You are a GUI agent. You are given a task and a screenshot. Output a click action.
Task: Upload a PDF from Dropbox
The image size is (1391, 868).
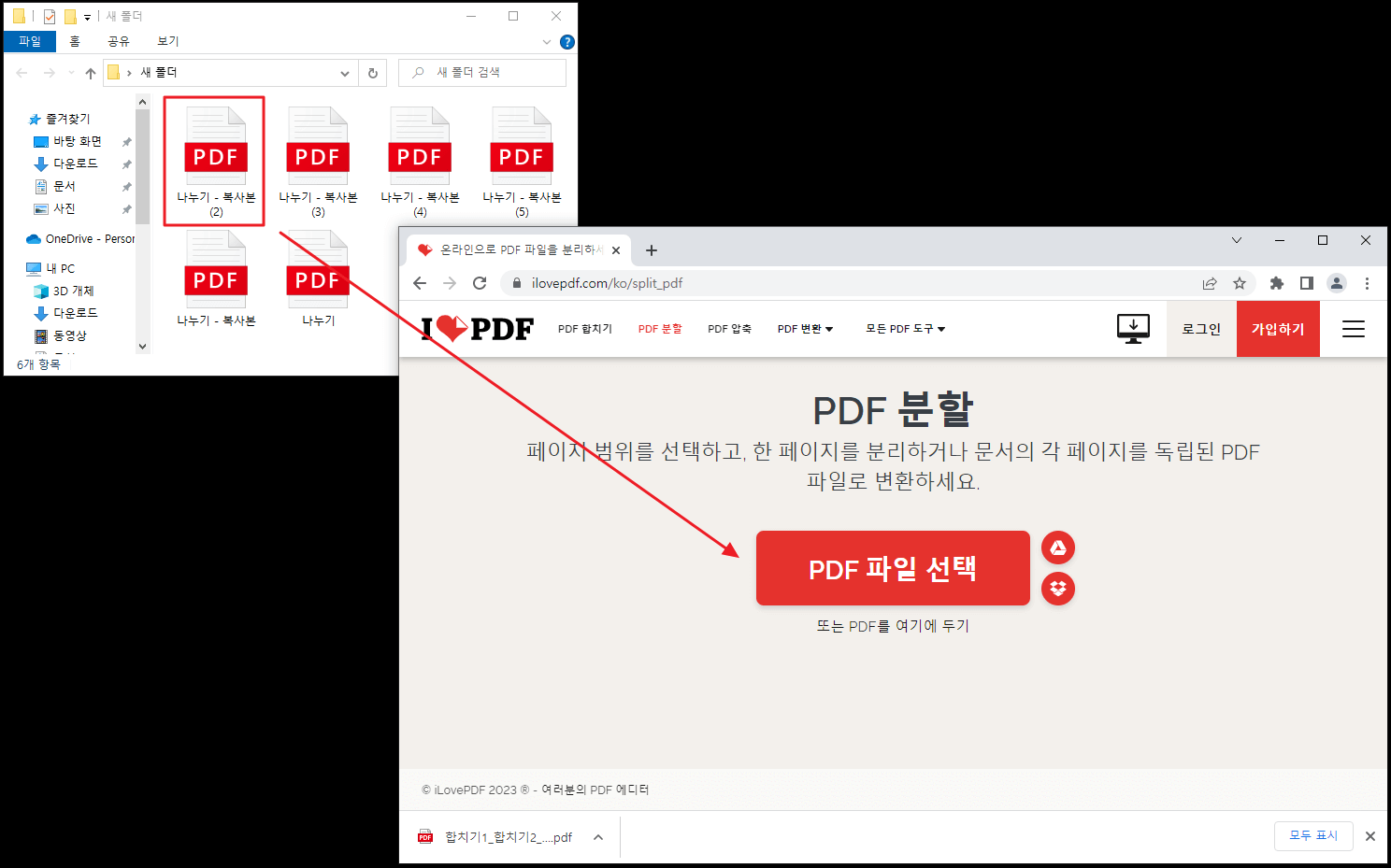point(1057,589)
